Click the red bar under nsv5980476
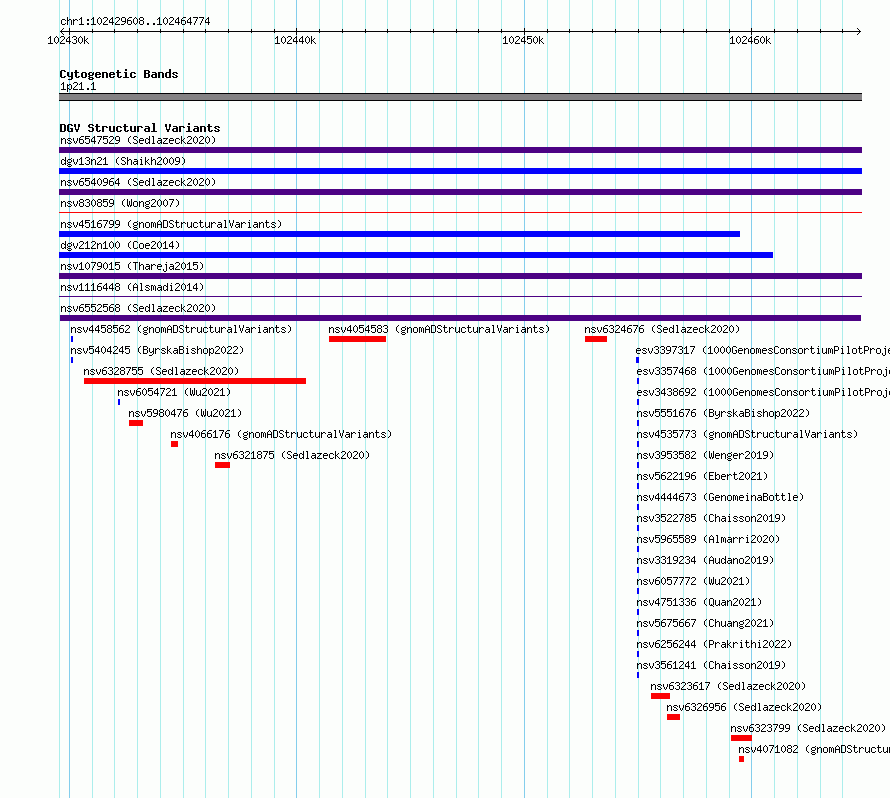The image size is (890, 798). 136,423
